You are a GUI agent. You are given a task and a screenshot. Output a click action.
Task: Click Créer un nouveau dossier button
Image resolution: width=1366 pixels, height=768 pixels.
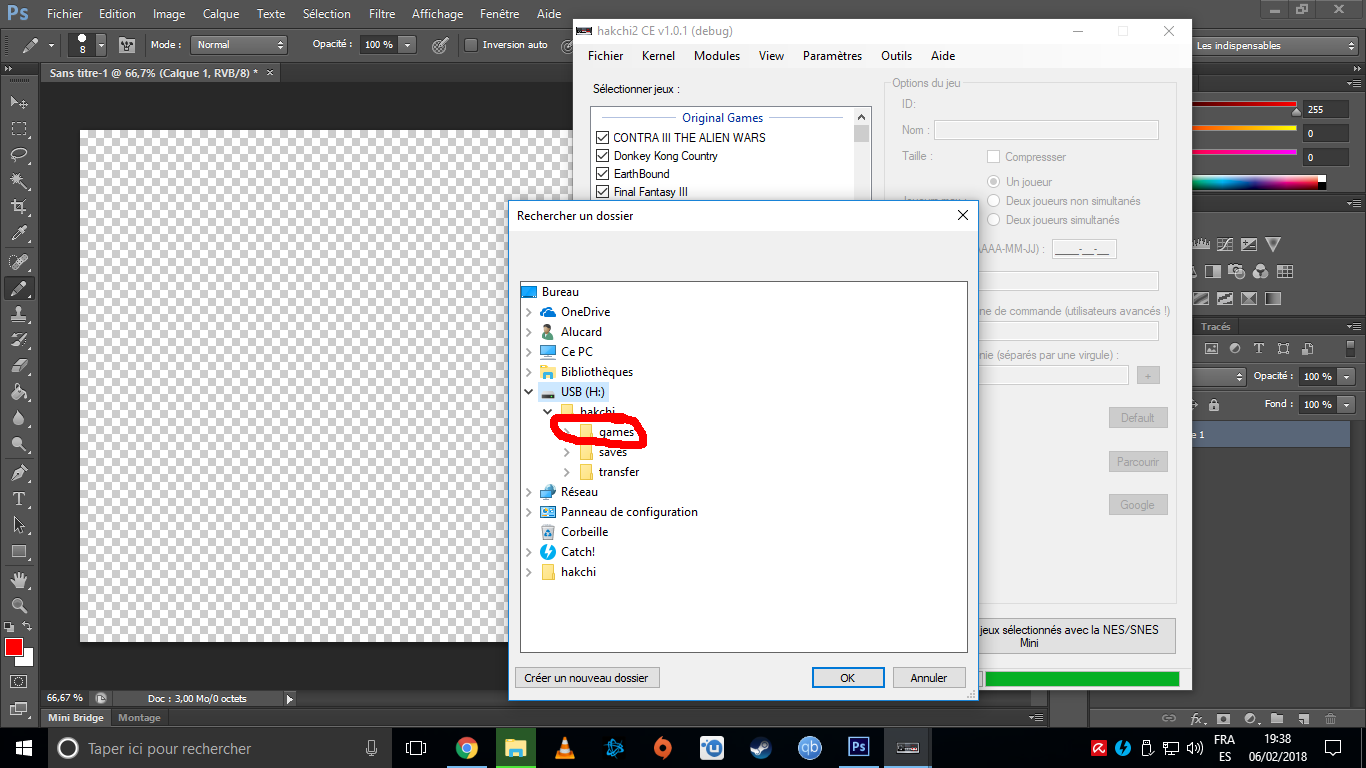(587, 678)
